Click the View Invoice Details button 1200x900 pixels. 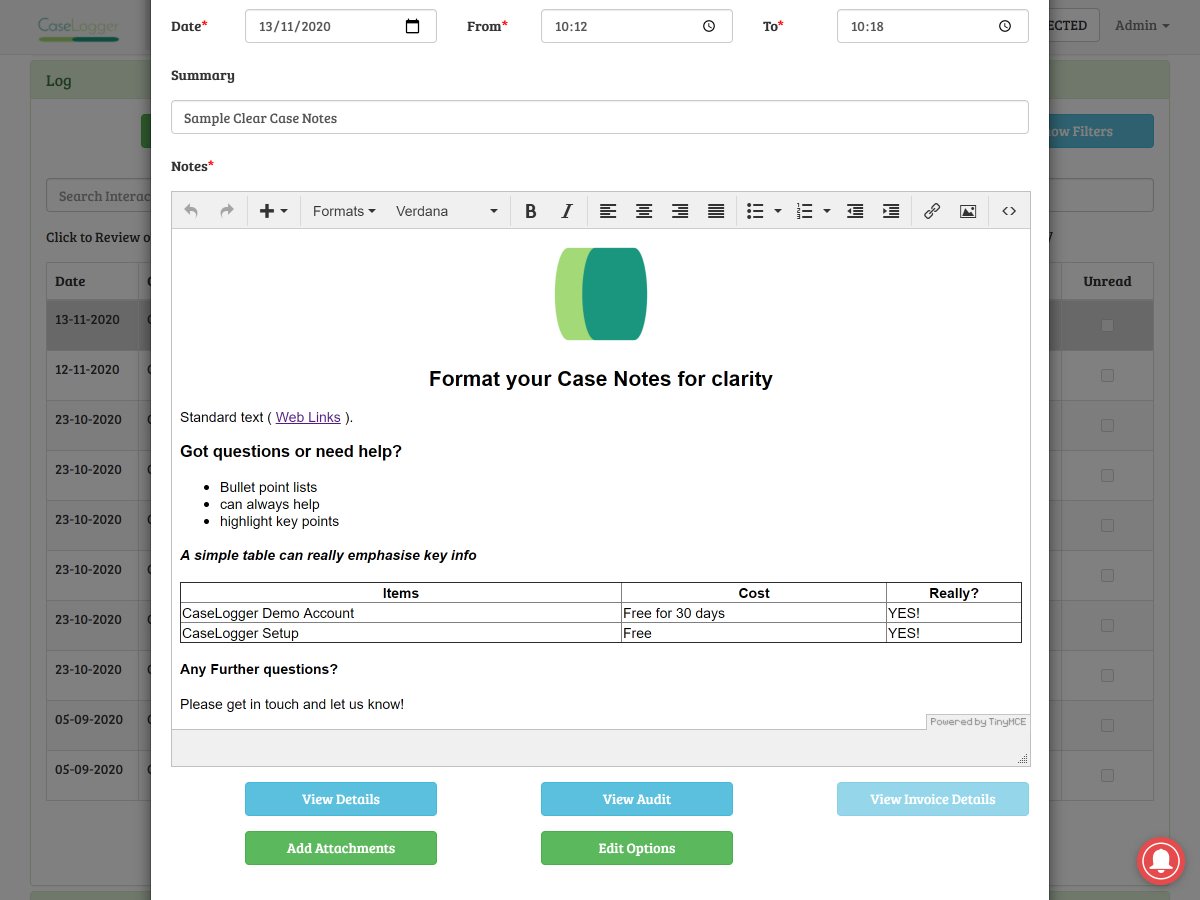[933, 799]
